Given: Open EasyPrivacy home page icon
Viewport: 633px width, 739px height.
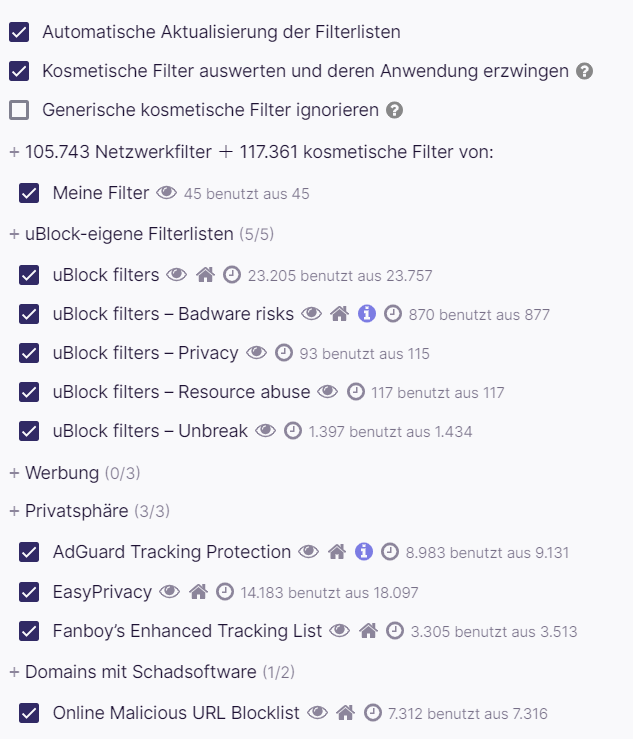Looking at the screenshot, I should pyautogui.click(x=198, y=591).
